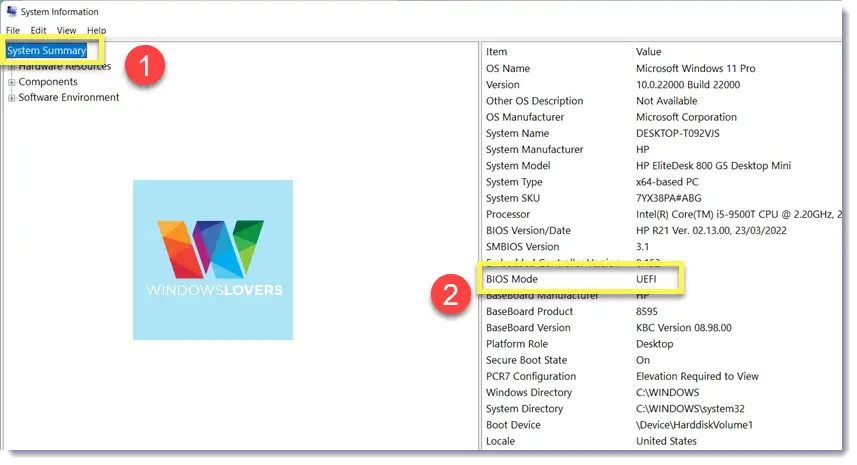Screen dimensions: 857x465
Task: Select the Software Environment tree item
Action: click(x=69, y=97)
